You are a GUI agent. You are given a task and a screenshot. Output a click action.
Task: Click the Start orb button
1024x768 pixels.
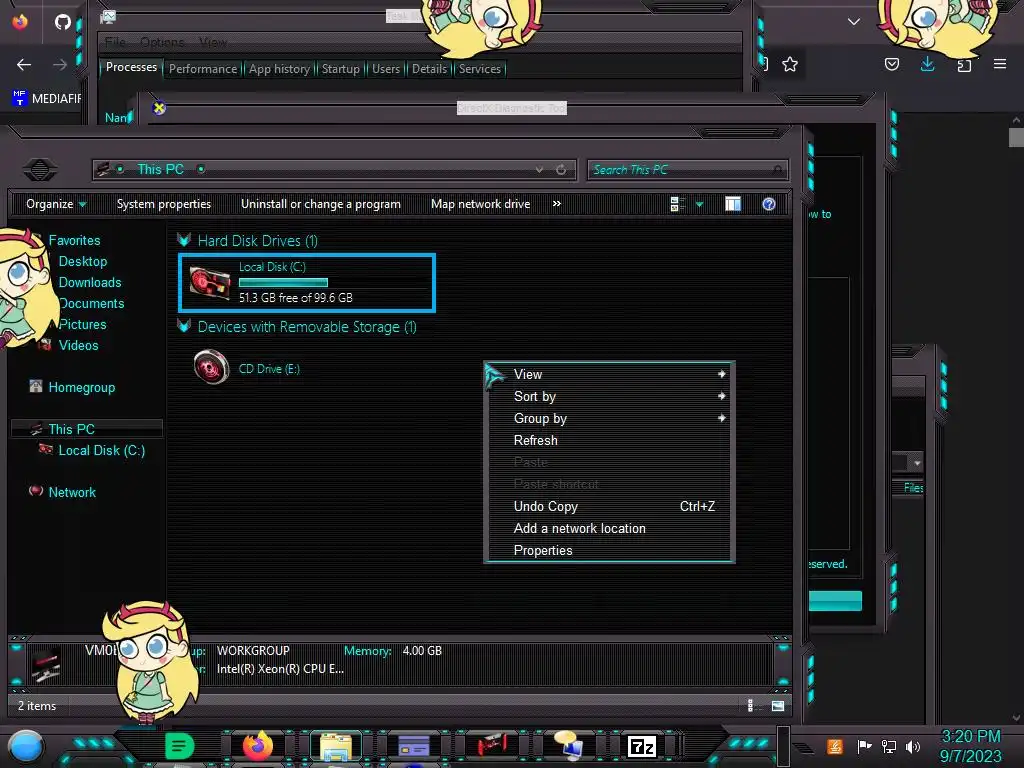click(26, 746)
